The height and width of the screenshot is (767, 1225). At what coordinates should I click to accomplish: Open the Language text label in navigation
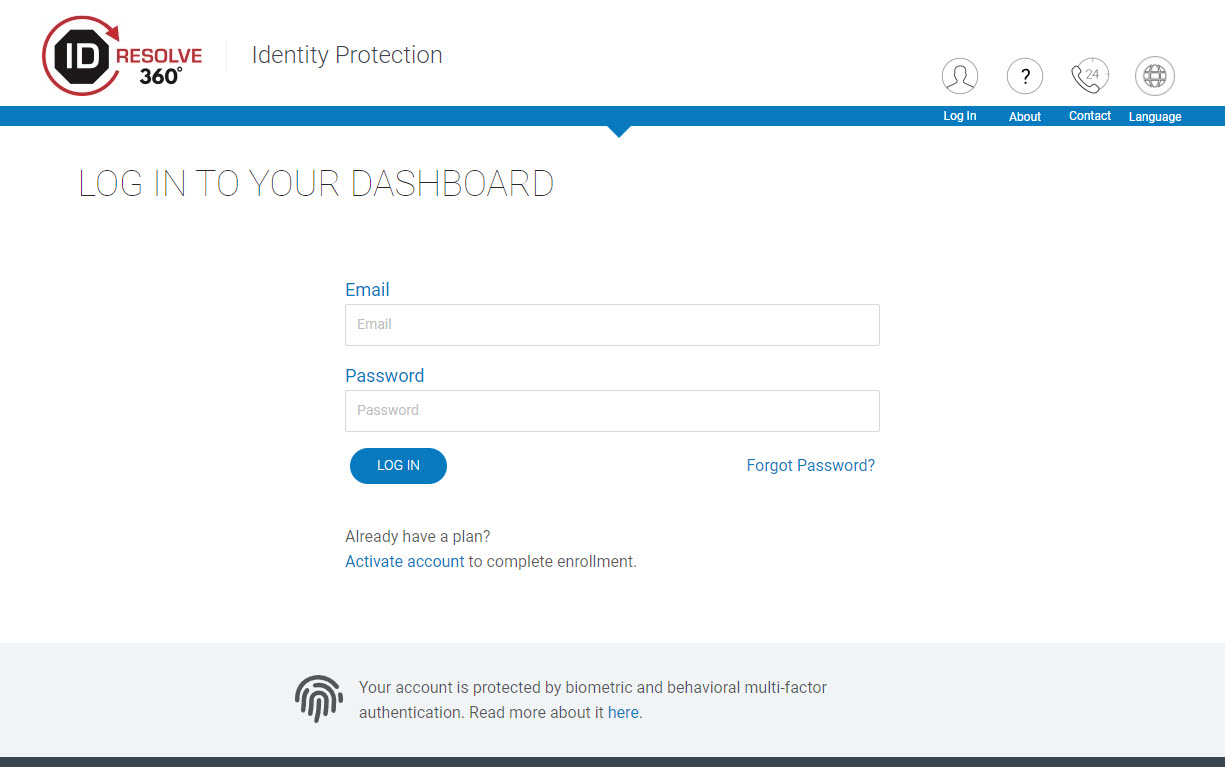tap(1155, 117)
